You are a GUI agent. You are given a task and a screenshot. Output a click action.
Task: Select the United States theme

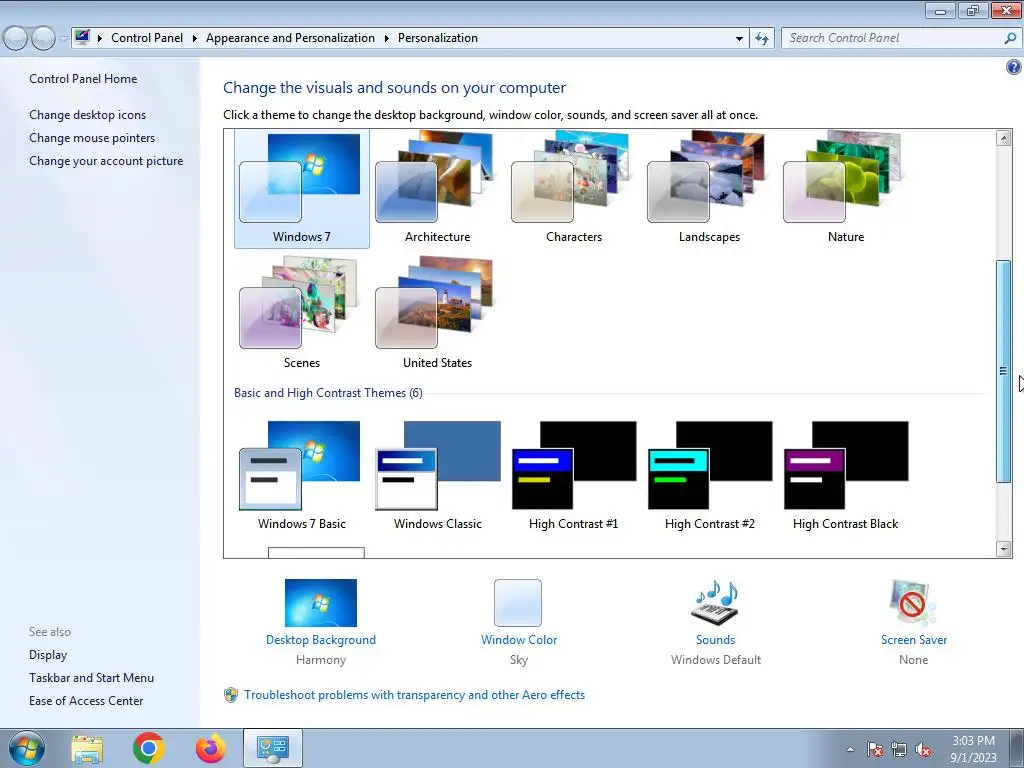tap(437, 313)
